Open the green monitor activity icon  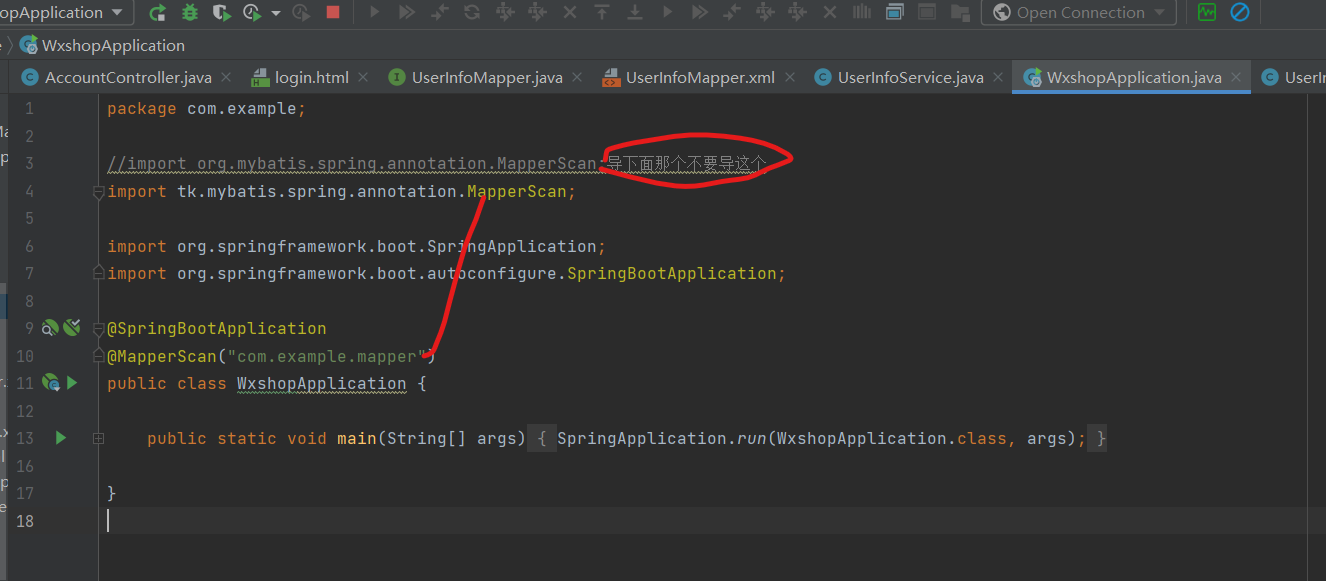pos(1207,13)
